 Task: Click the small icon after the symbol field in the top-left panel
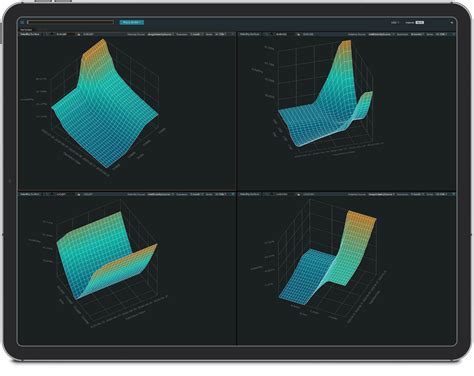point(79,34)
